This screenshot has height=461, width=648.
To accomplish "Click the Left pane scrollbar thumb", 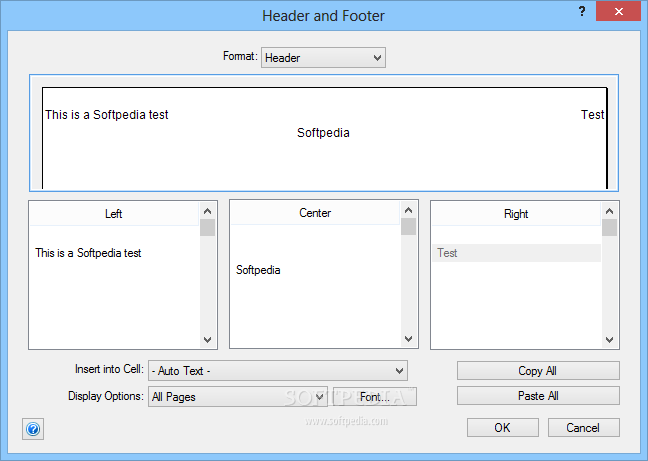I will tap(207, 228).
